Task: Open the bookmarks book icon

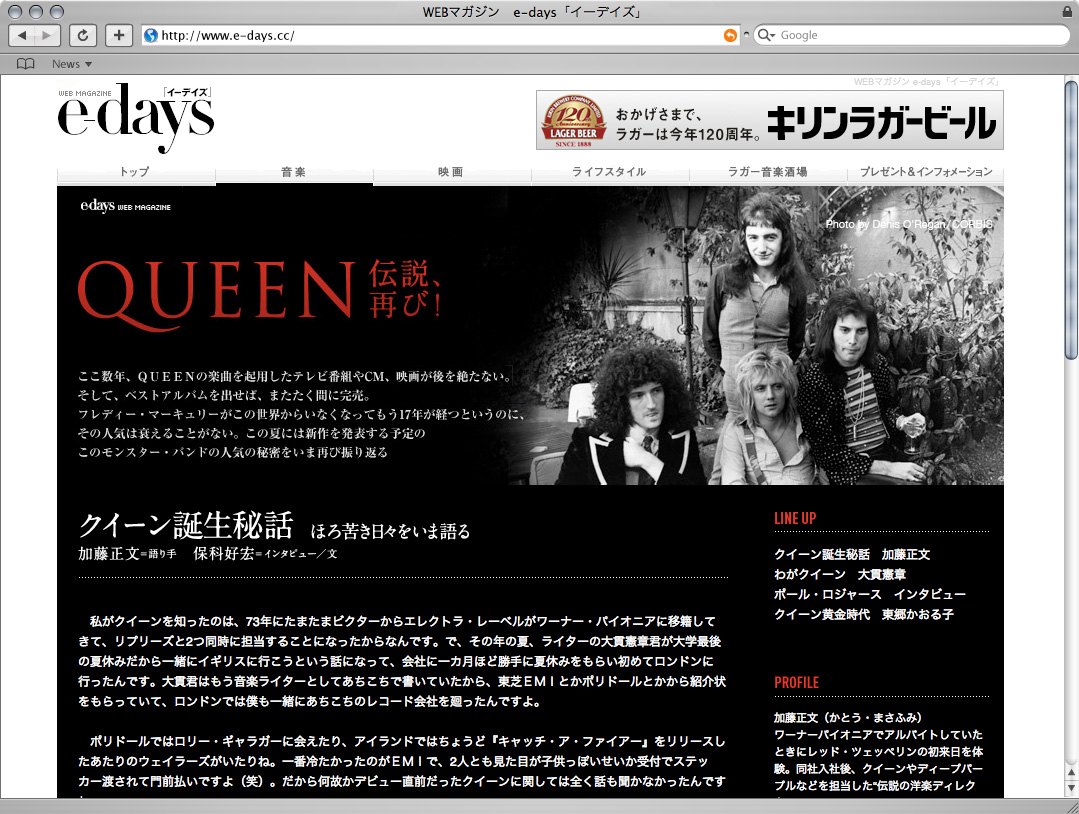Action: tap(26, 64)
